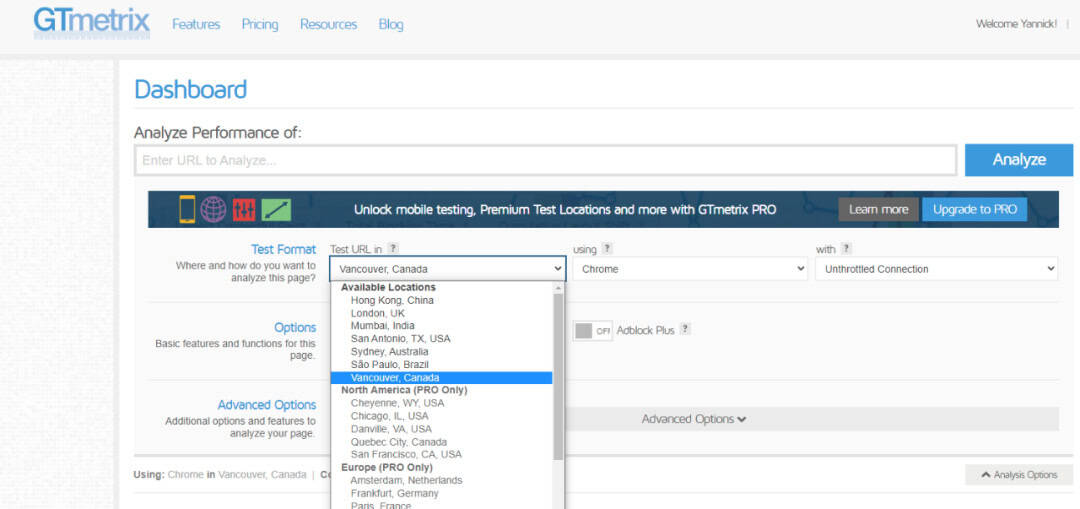Click the globe icon in PRO banner
Viewport: 1080px width, 509px height.
point(214,209)
